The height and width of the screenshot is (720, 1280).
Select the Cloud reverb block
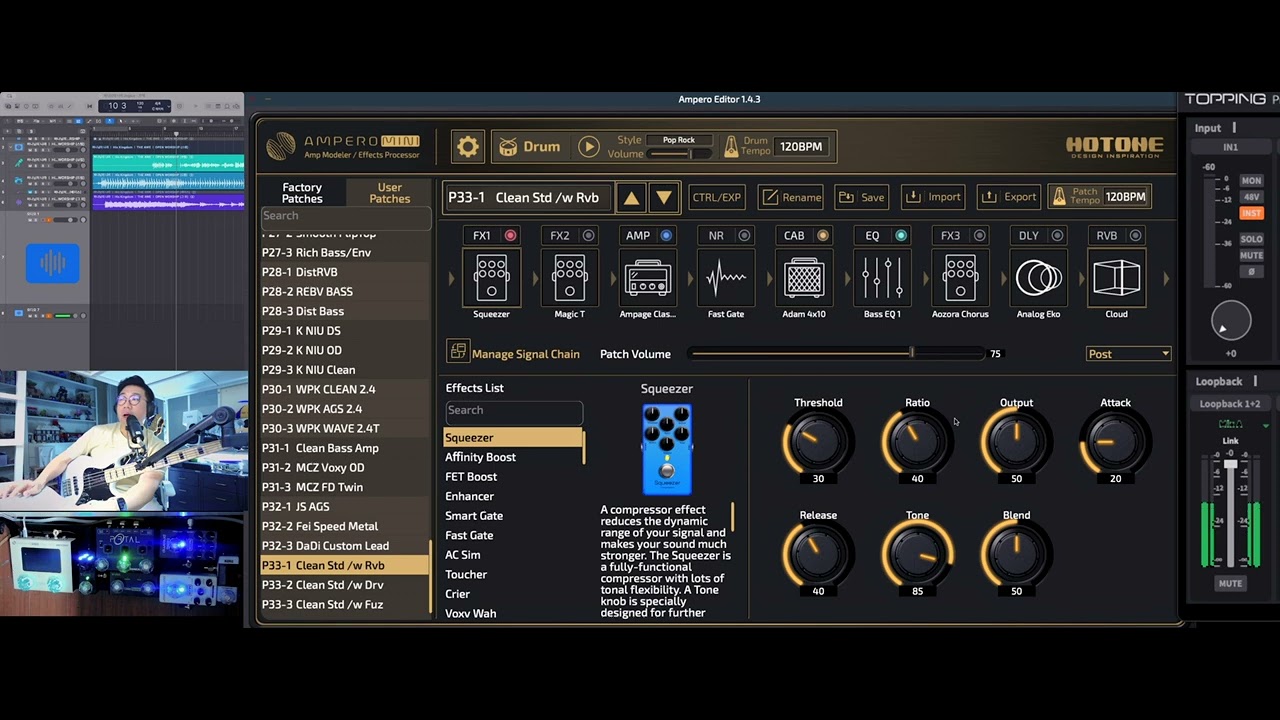pyautogui.click(x=1116, y=278)
